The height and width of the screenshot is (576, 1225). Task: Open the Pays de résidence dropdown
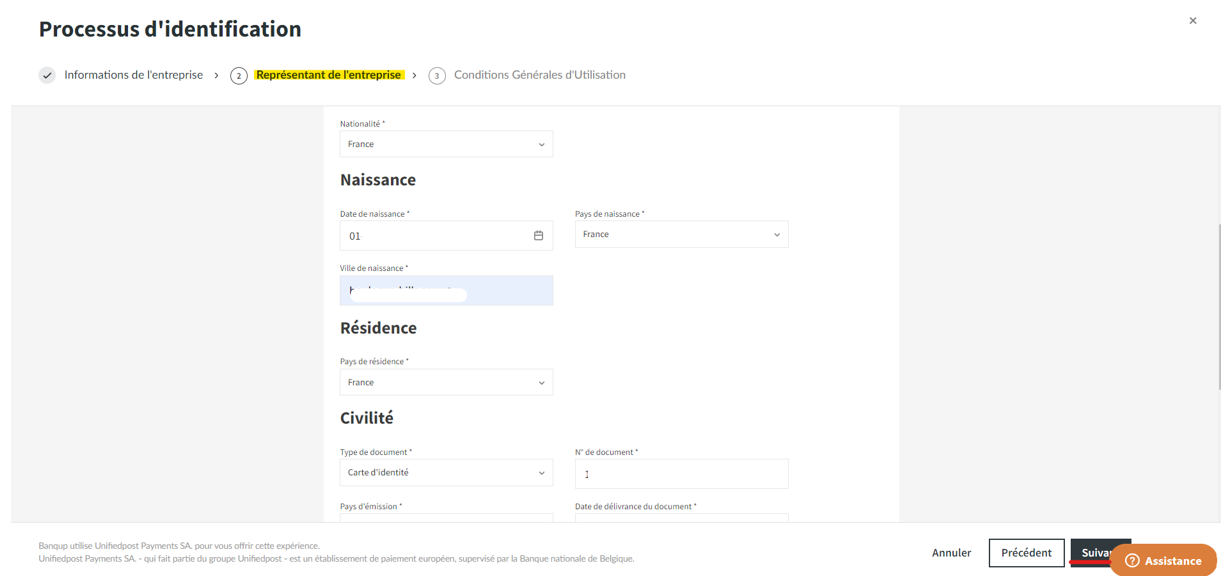pos(446,382)
